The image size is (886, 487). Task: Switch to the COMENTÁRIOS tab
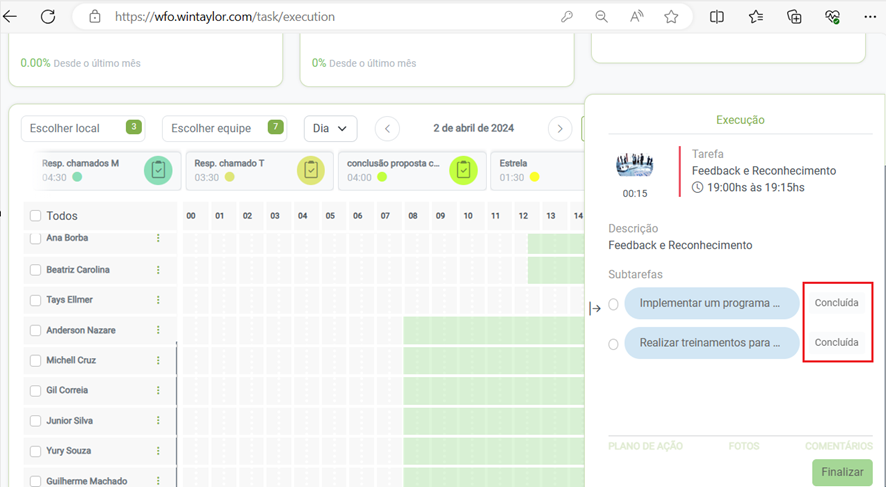click(838, 446)
